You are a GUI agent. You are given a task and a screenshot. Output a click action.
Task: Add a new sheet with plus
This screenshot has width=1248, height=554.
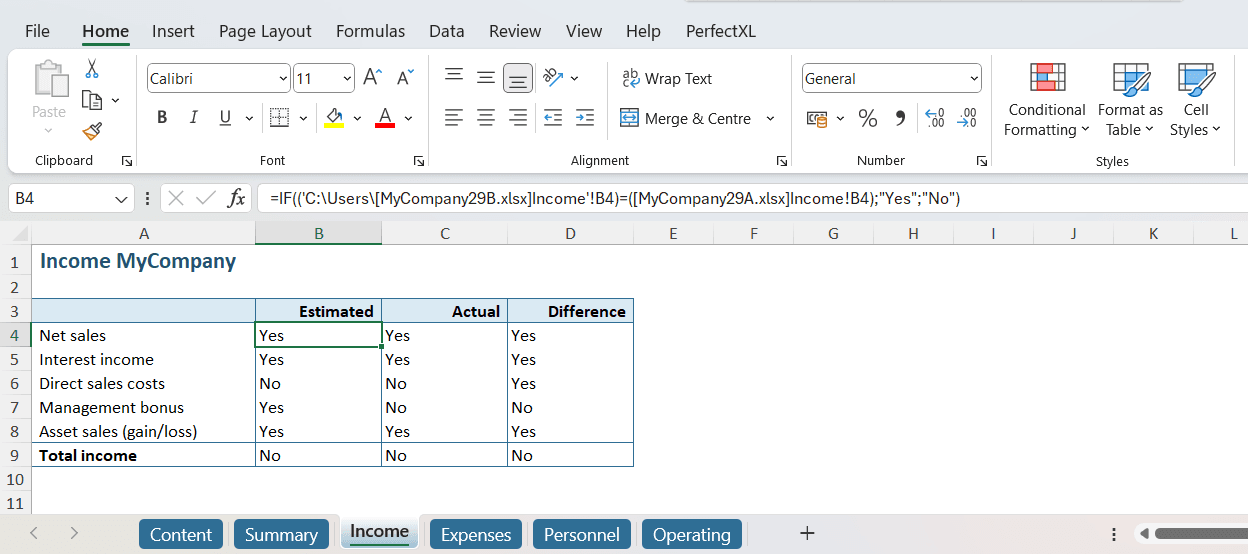(807, 533)
